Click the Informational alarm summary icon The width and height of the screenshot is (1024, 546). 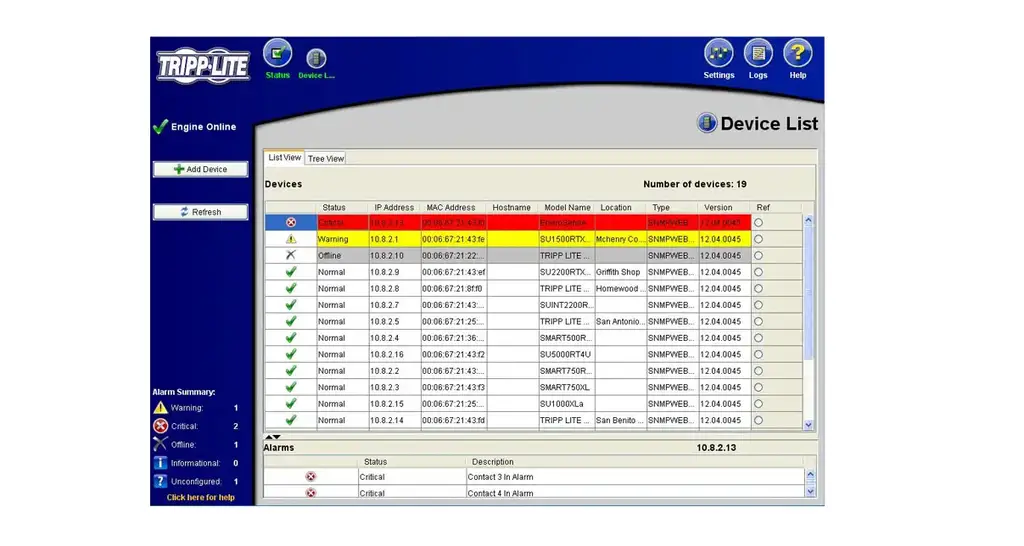pyautogui.click(x=161, y=462)
